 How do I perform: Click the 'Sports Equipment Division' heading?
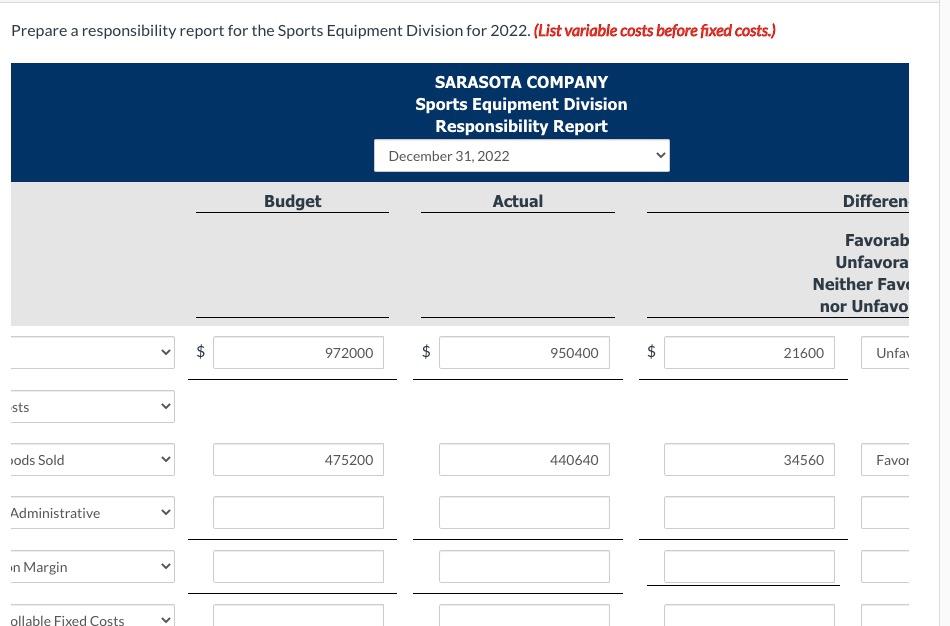pos(521,104)
